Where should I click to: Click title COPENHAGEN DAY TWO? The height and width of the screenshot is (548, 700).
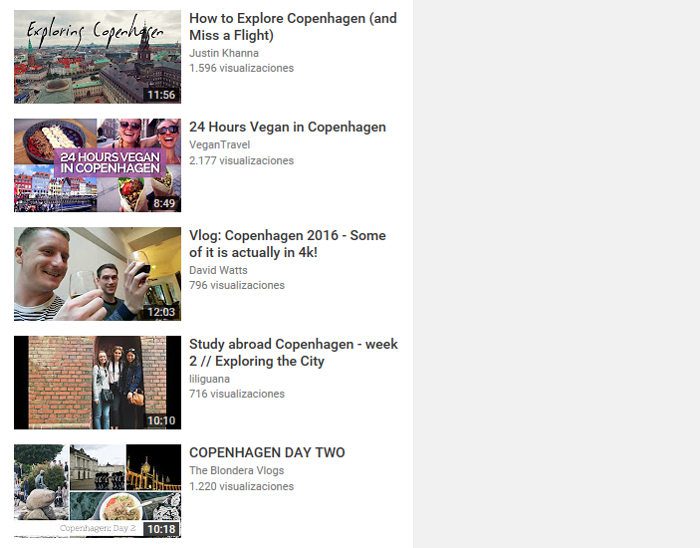[x=267, y=453]
